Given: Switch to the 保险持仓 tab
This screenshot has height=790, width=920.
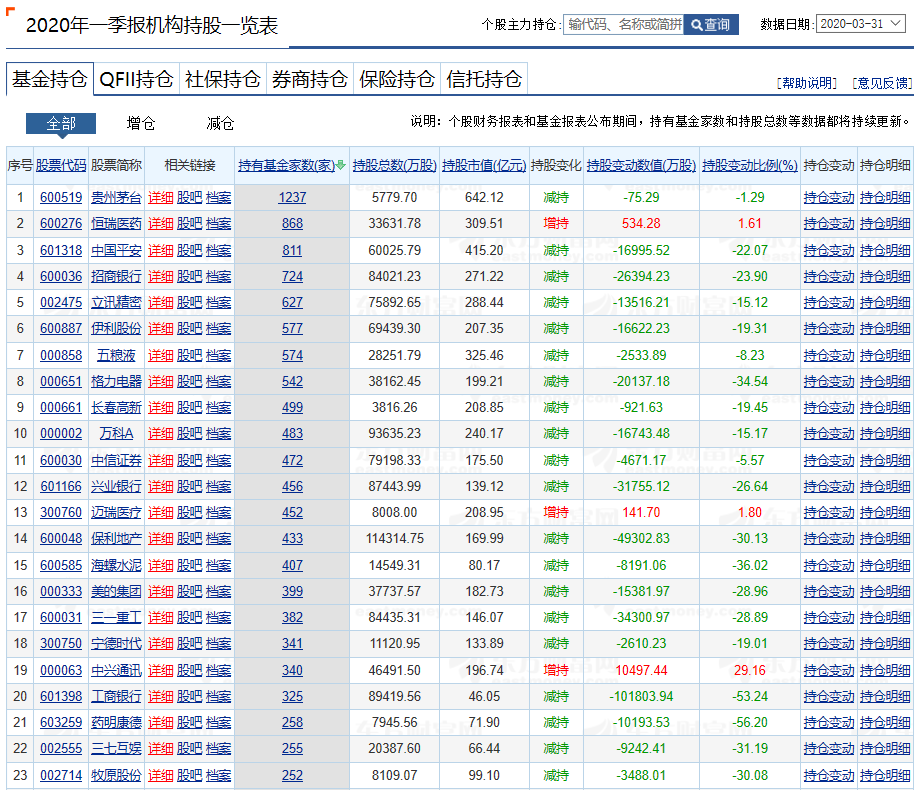Looking at the screenshot, I should (x=397, y=79).
